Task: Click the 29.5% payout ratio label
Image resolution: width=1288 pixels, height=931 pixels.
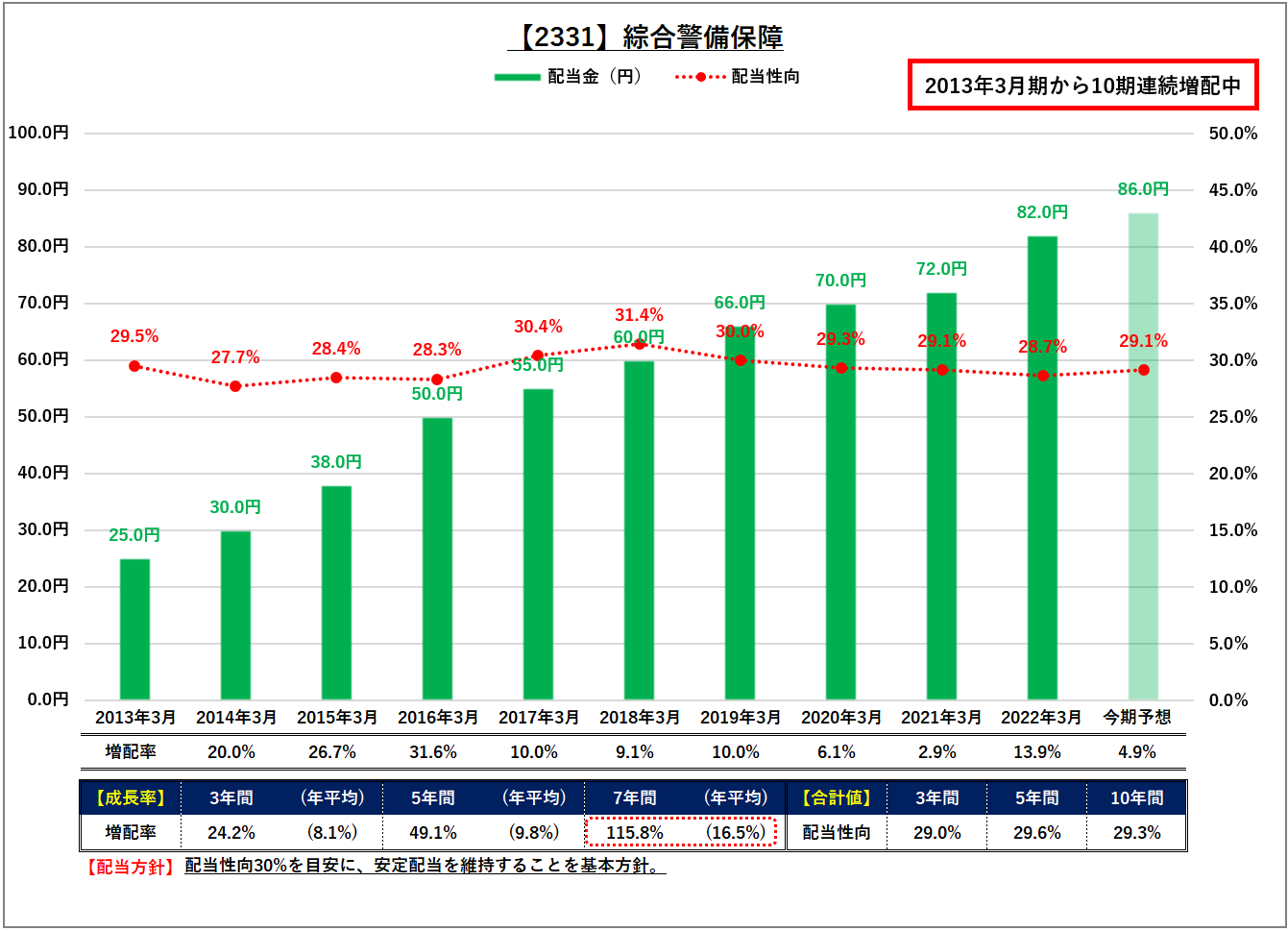Action: 134,336
